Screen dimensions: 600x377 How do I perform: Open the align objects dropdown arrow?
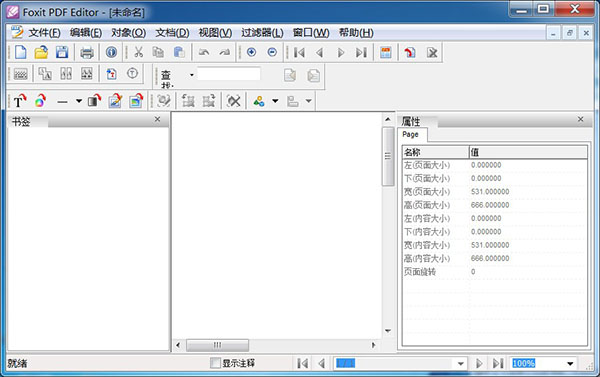click(x=308, y=101)
